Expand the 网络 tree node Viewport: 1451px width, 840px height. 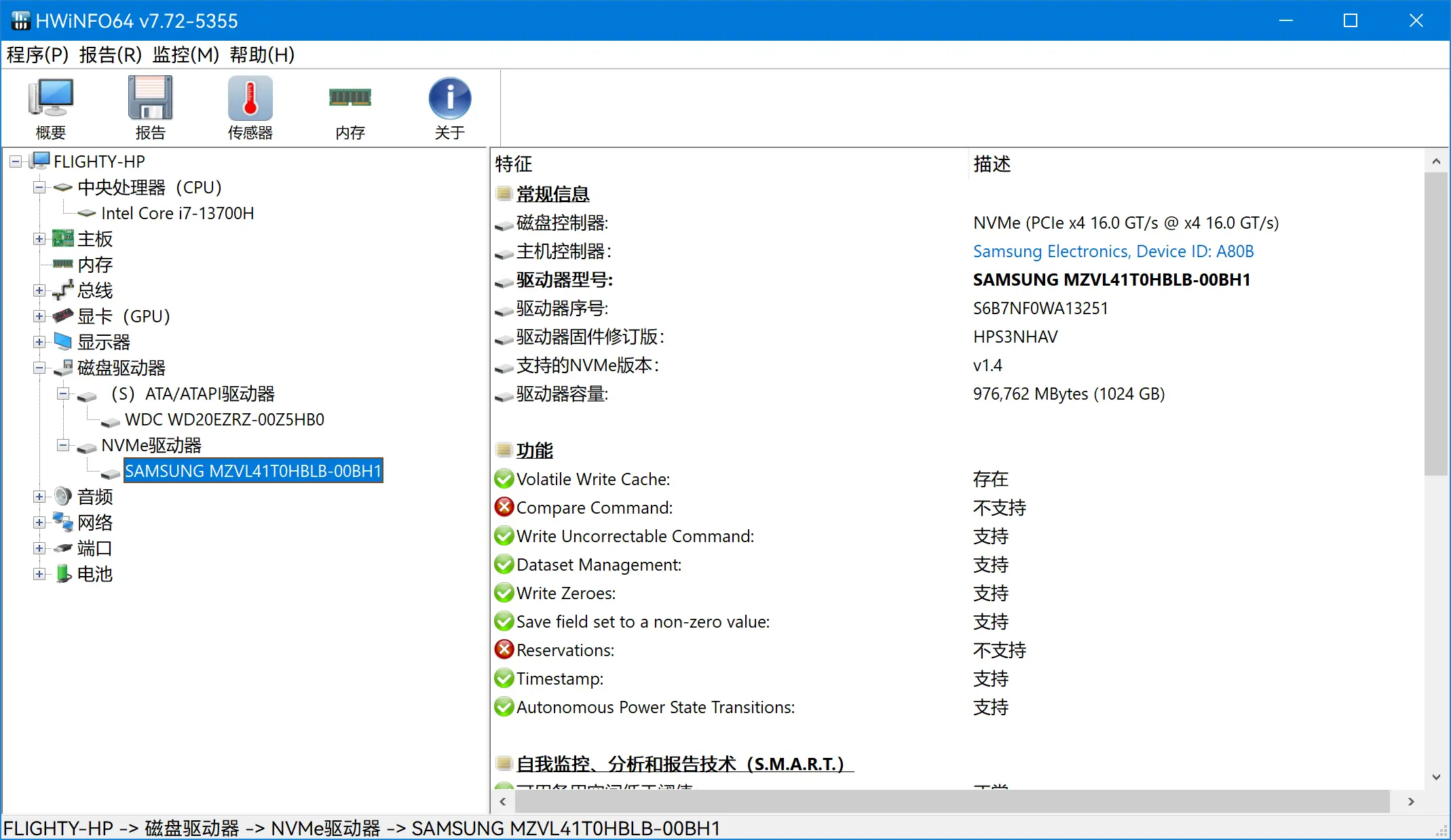[x=39, y=522]
